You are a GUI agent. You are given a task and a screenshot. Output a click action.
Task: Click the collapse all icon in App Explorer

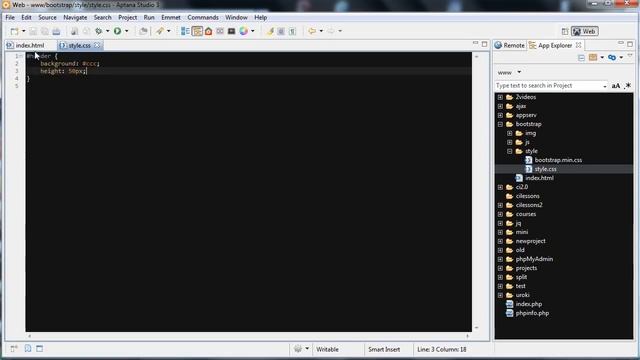[582, 58]
